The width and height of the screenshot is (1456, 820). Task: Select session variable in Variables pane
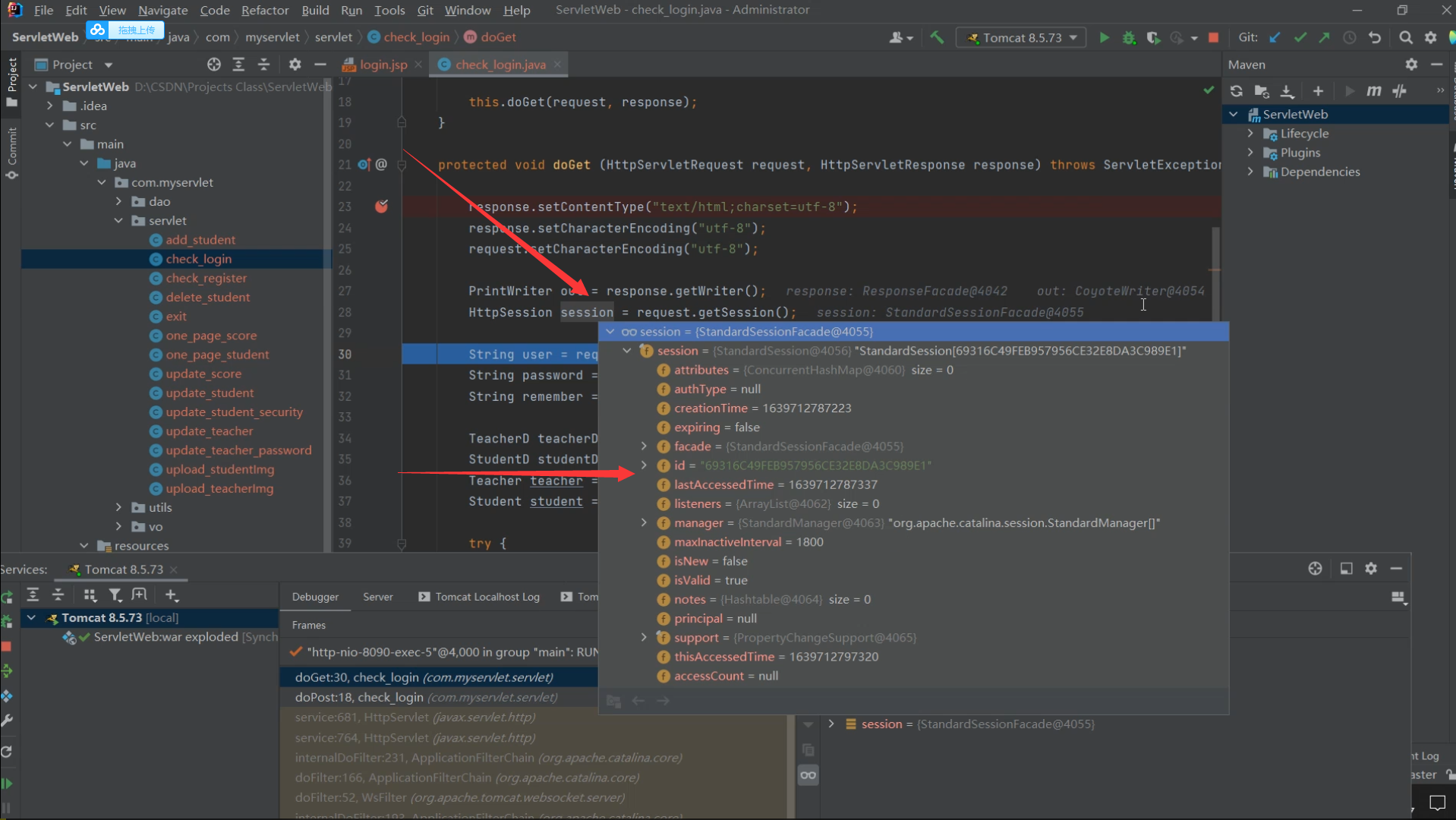tap(978, 724)
